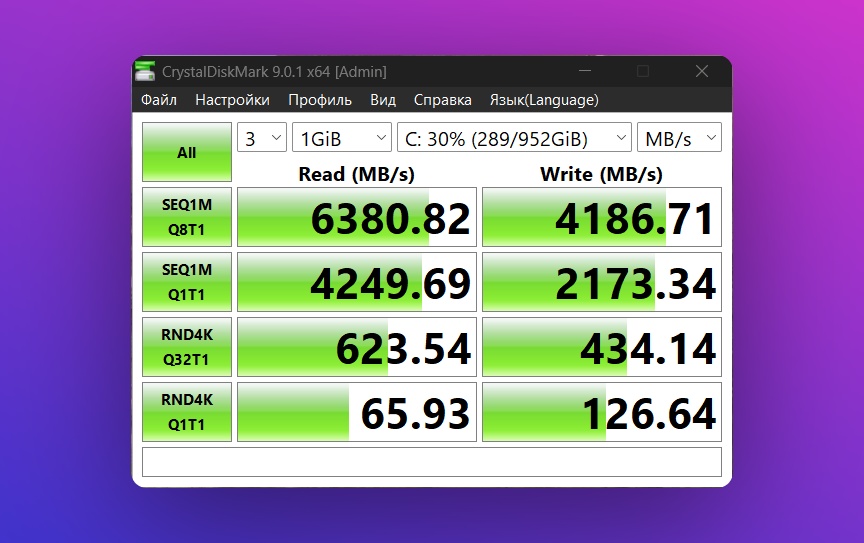Start the RND4K Q1T1 test
864x543 pixels.
coord(187,412)
